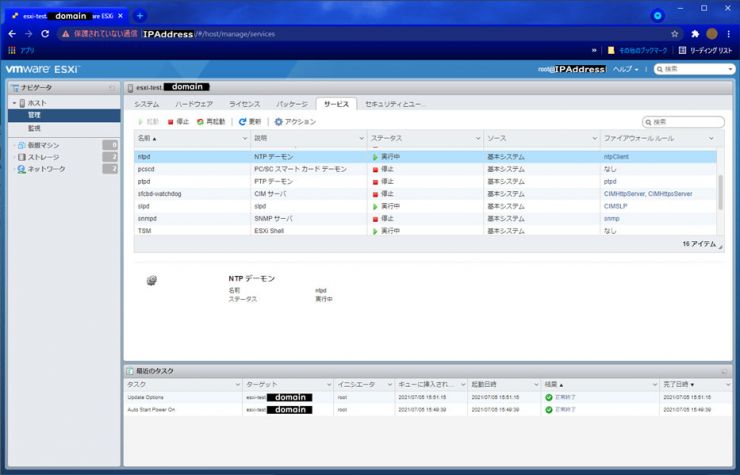Switch to the Licensing tab

(244, 104)
